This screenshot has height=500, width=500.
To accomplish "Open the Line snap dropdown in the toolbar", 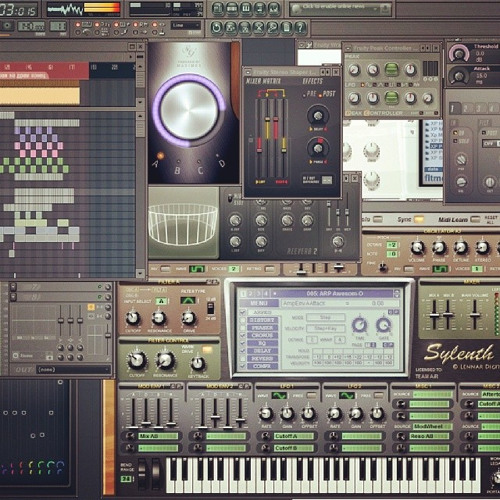I will pos(186,26).
